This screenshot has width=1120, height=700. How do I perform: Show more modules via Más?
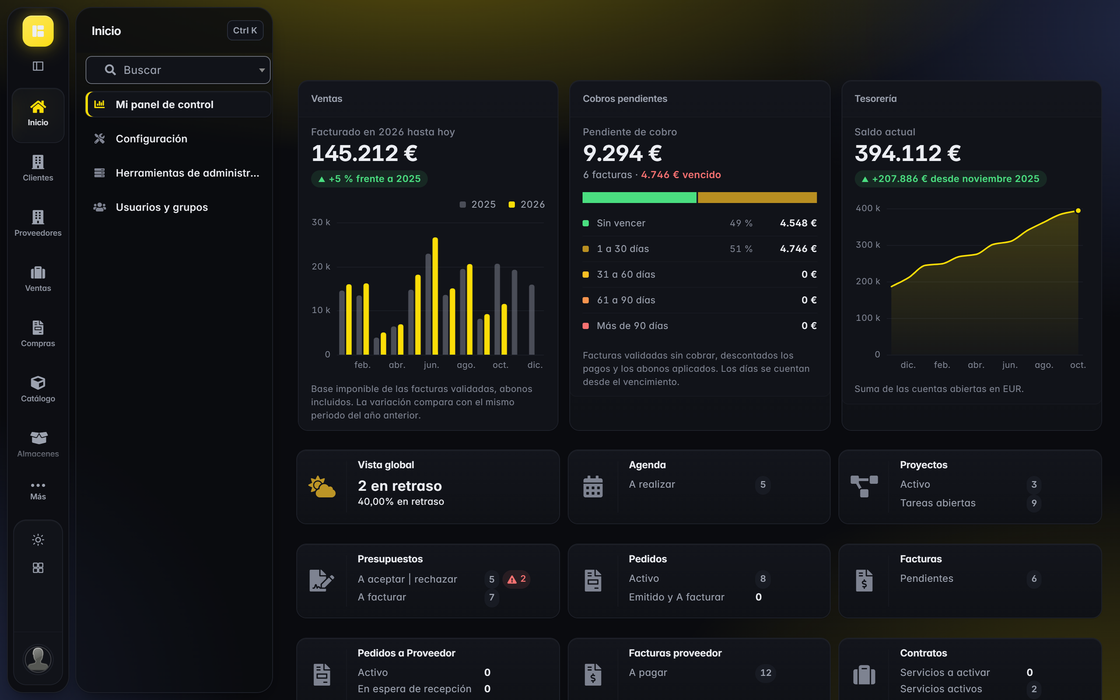point(38,490)
